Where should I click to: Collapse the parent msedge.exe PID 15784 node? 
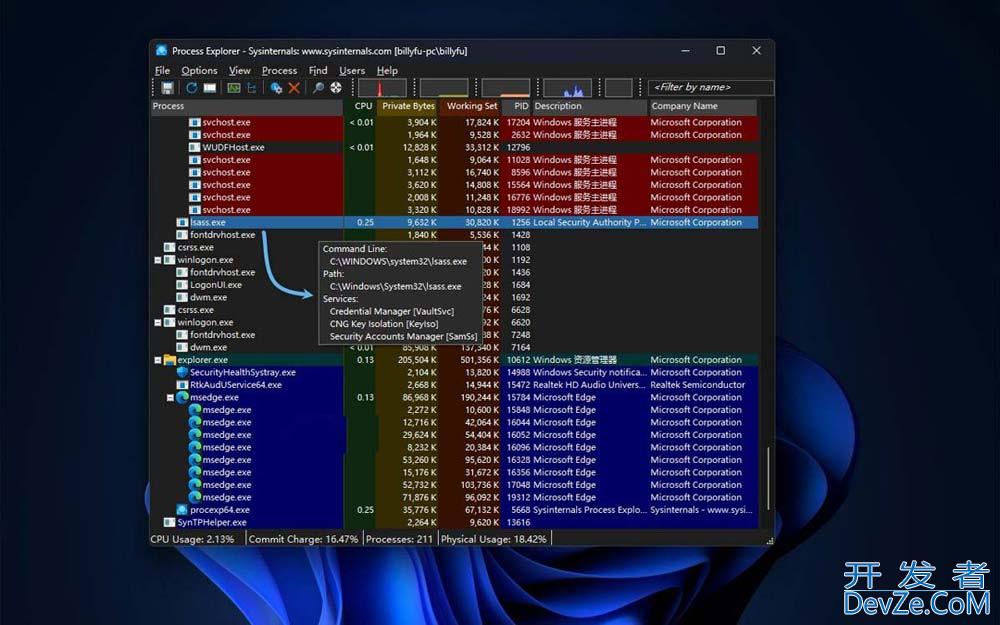pos(170,398)
